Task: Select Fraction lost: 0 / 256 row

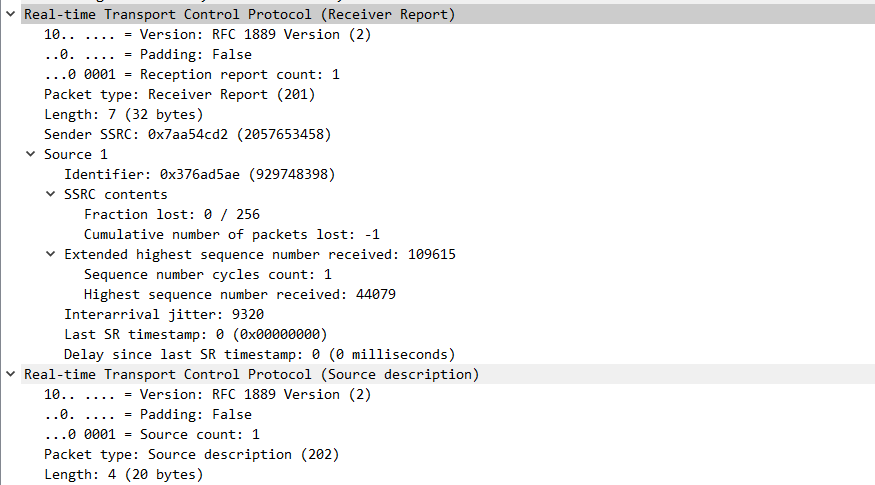Action: coord(172,214)
